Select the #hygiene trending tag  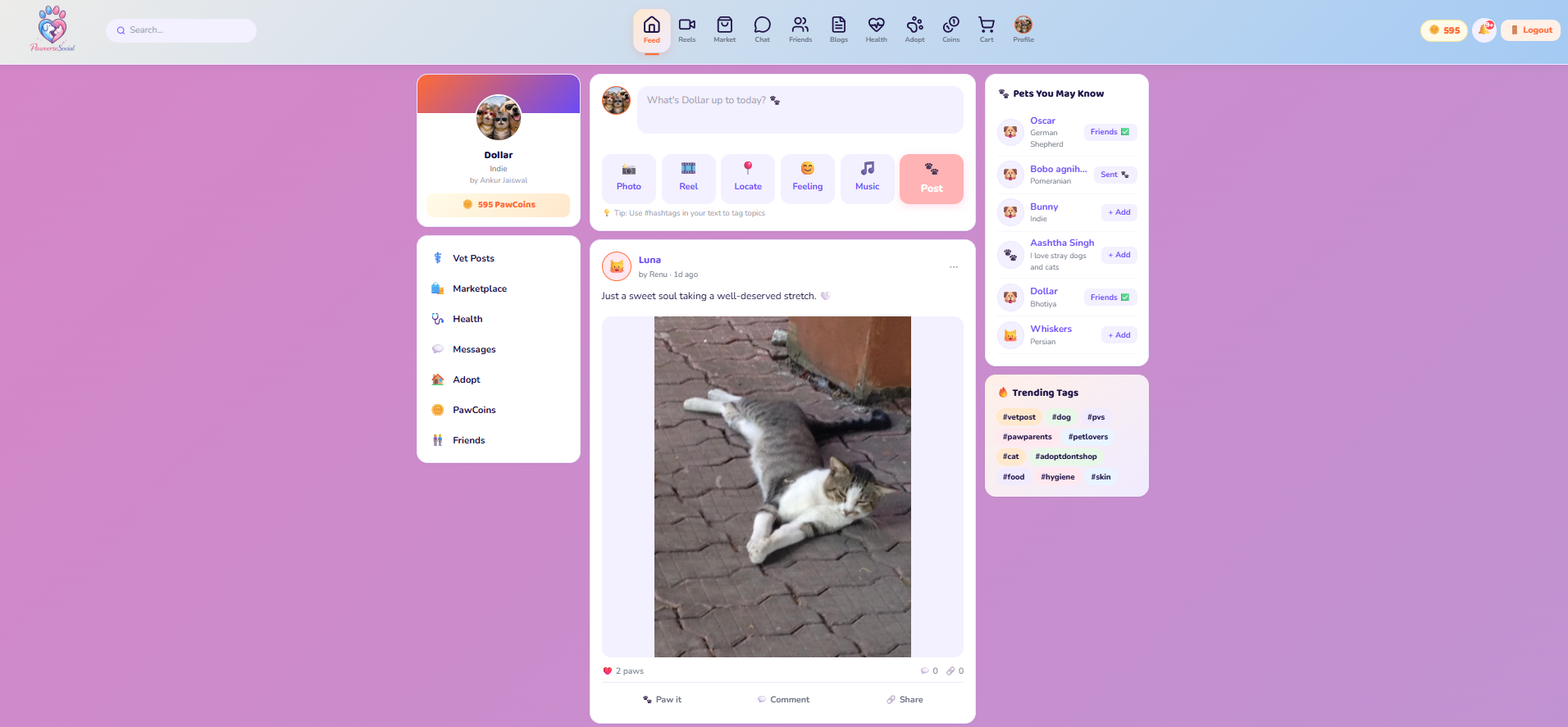pos(1057,477)
